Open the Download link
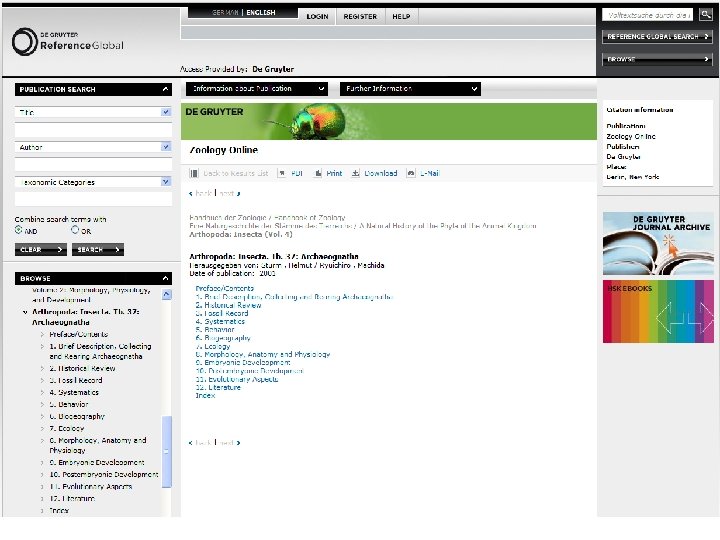This screenshot has width=720, height=540. point(381,173)
